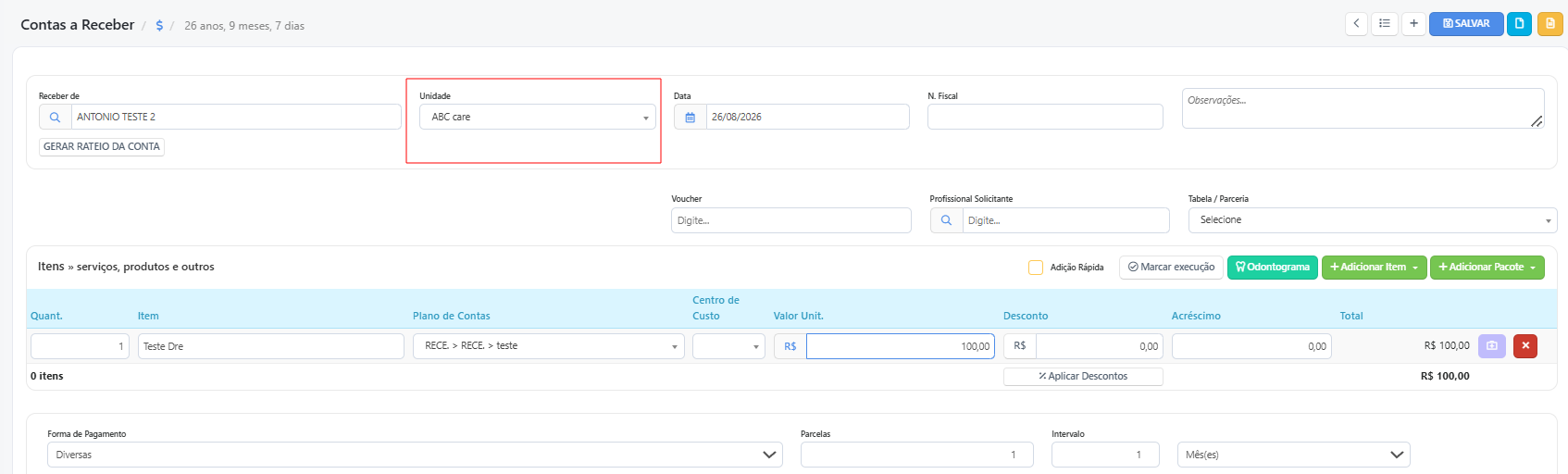Image resolution: width=1568 pixels, height=474 pixels.
Task: Click Aplicar Descontos button
Action: [1083, 376]
